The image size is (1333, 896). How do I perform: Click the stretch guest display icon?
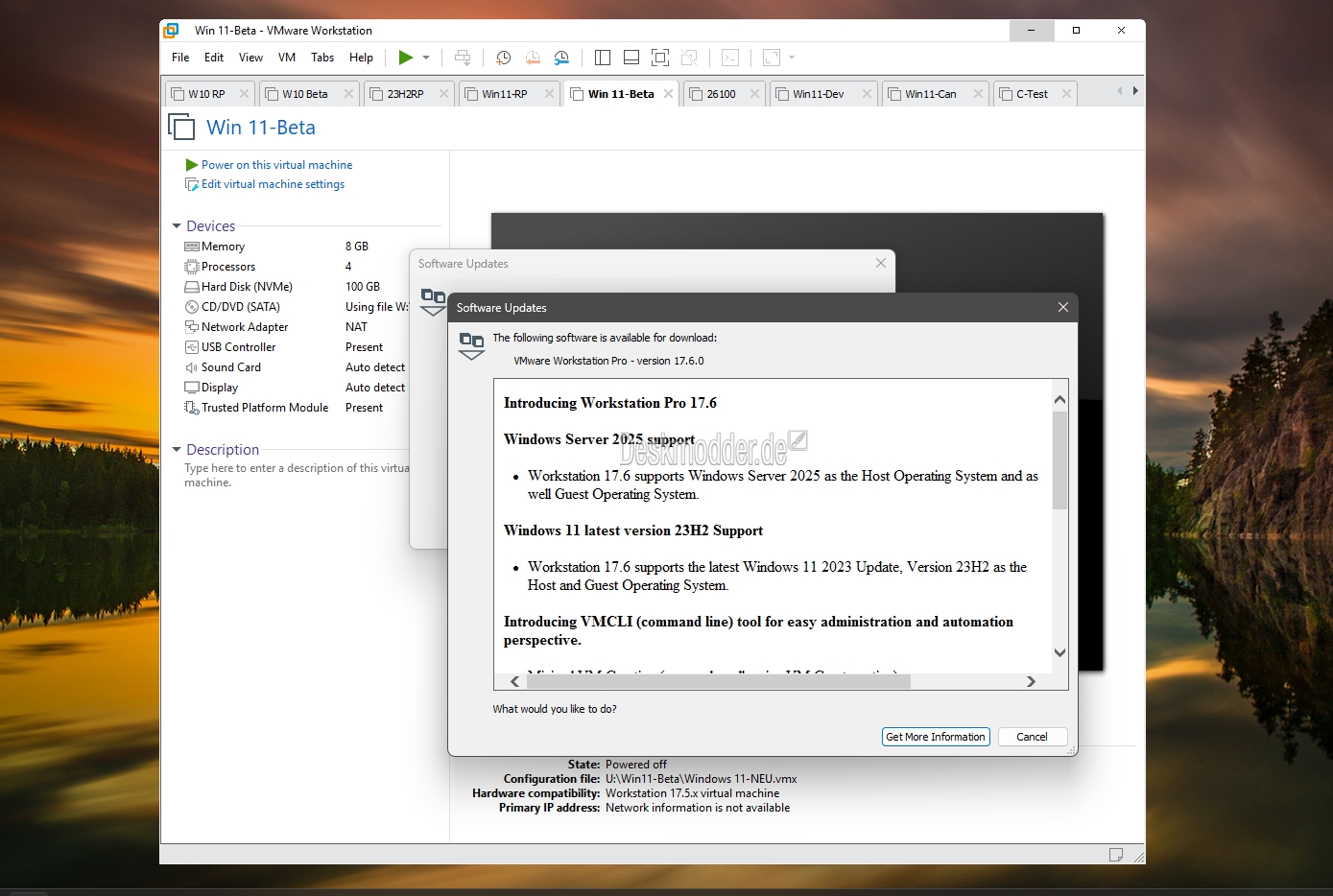tap(772, 58)
